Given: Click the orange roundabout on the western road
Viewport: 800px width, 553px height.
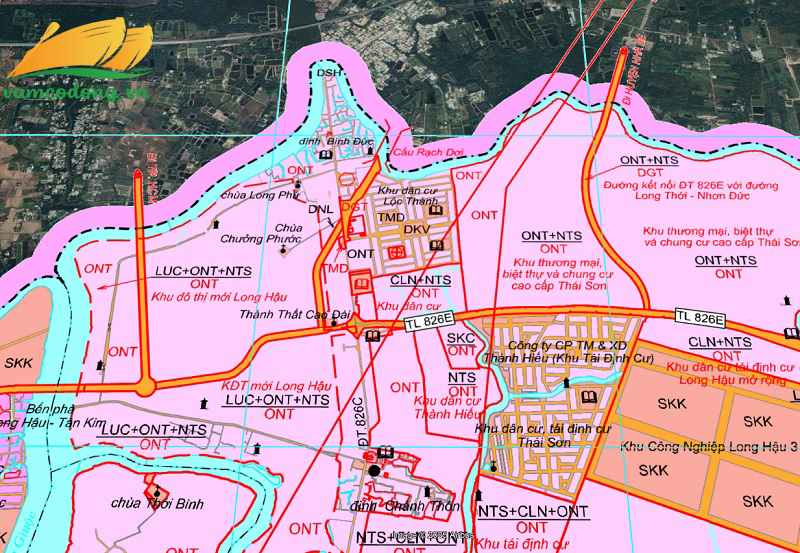Looking at the screenshot, I should [147, 386].
